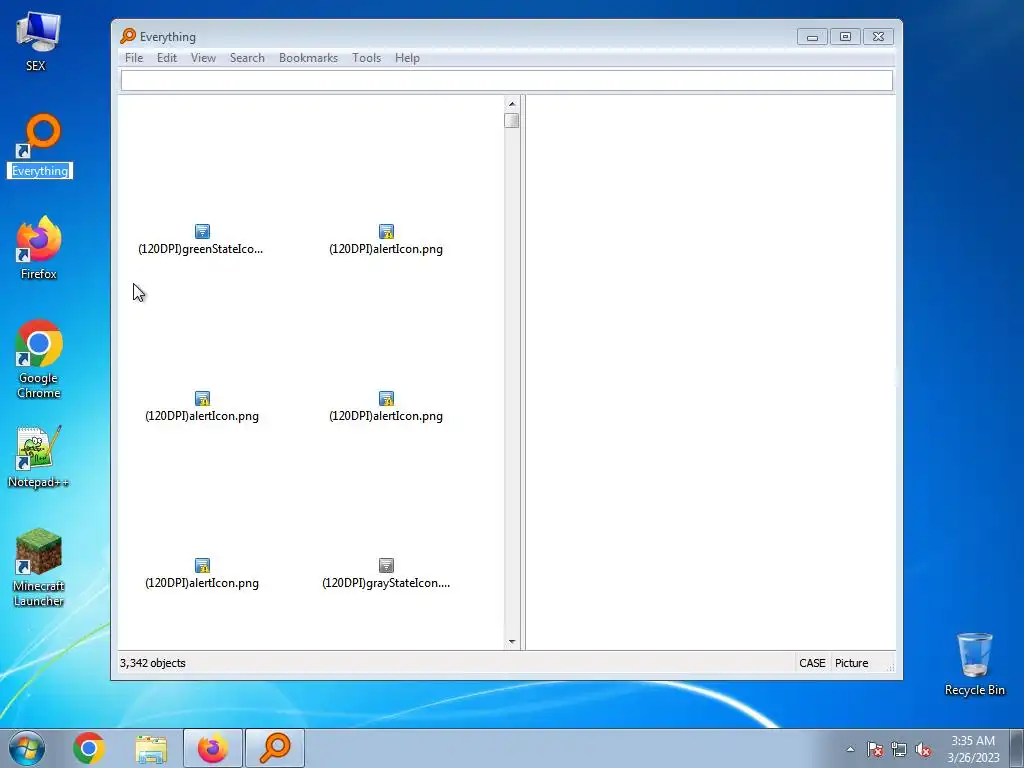
Task: Open the taskbar clock and date
Action: 973,749
